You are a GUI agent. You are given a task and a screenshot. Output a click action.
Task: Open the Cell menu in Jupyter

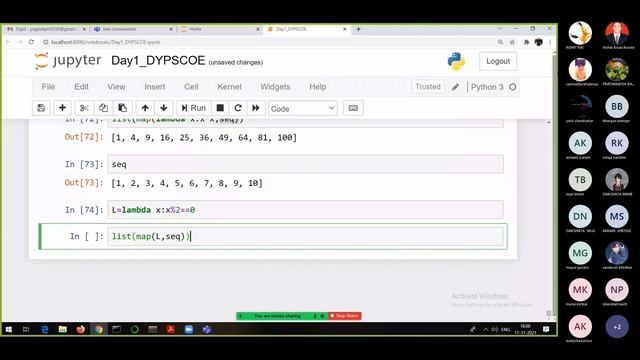(191, 87)
